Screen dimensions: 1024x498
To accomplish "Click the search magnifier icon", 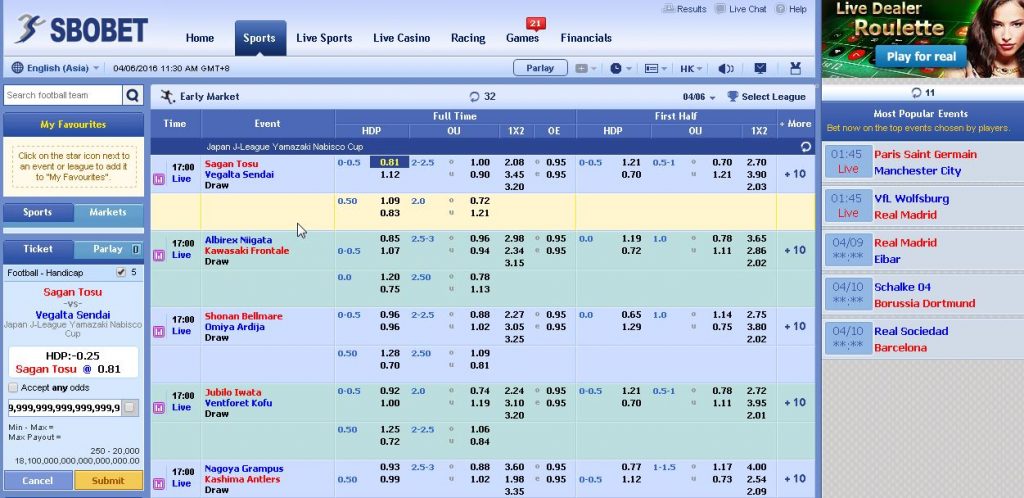I will (x=133, y=95).
